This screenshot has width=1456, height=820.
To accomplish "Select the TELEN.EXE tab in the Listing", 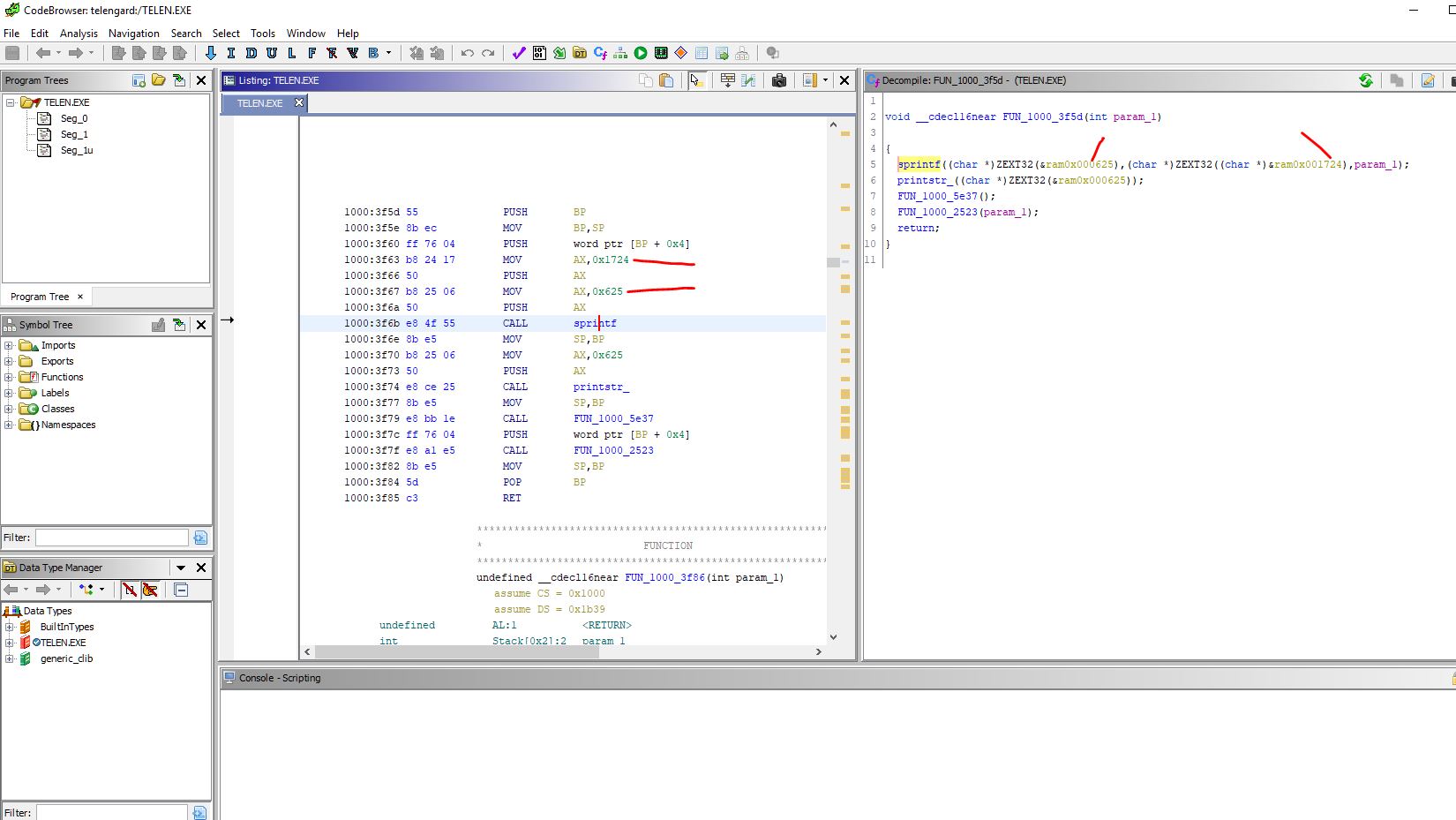I will [x=260, y=103].
